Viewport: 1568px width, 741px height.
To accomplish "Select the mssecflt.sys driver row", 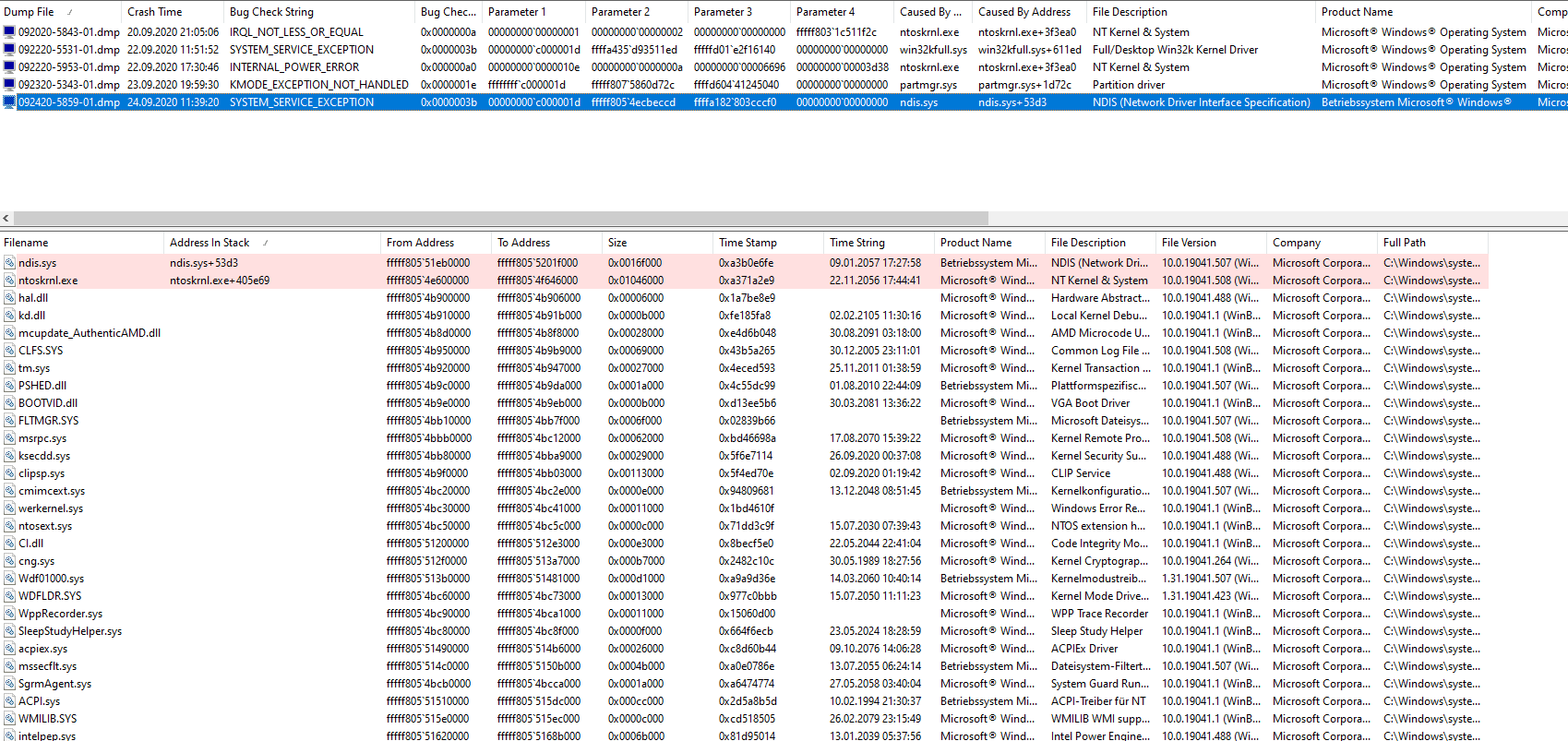I will [x=744, y=666].
